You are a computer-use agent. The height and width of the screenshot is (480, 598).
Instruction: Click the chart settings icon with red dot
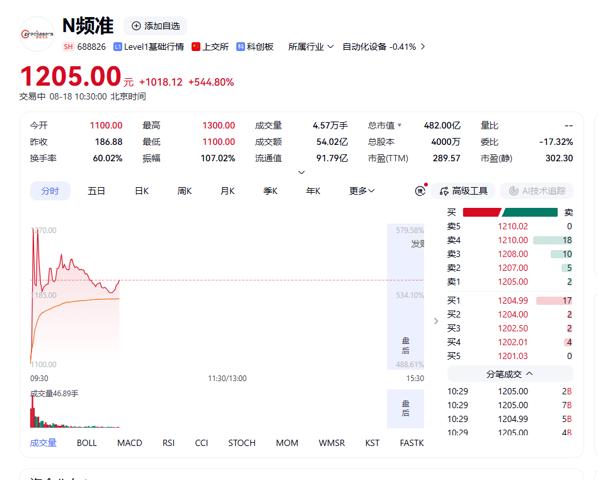tap(420, 190)
